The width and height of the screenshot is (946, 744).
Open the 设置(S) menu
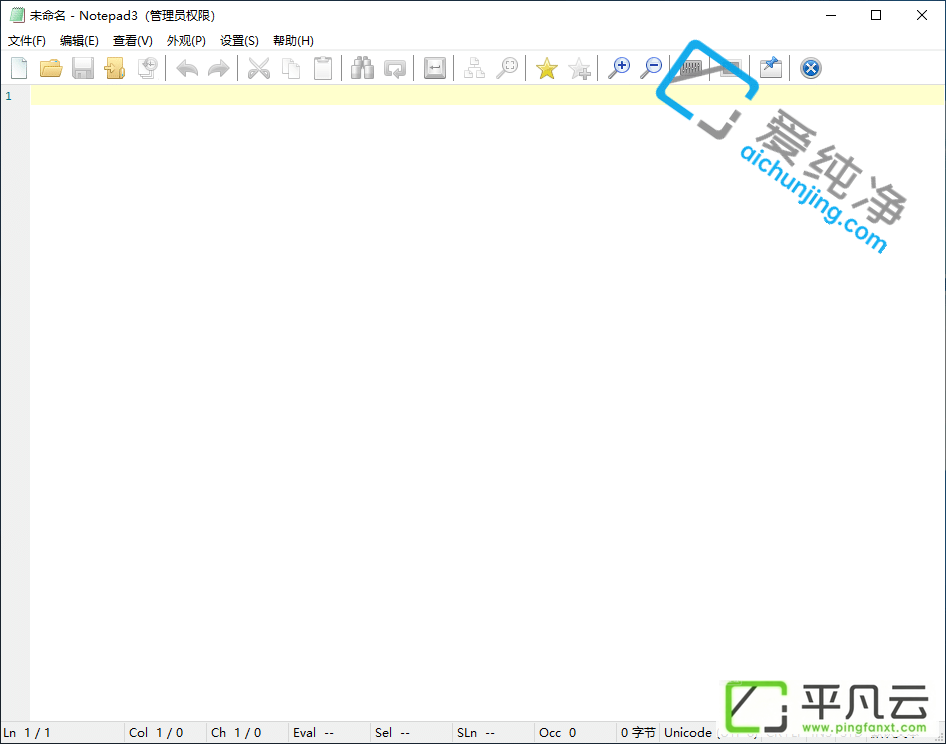pyautogui.click(x=239, y=40)
